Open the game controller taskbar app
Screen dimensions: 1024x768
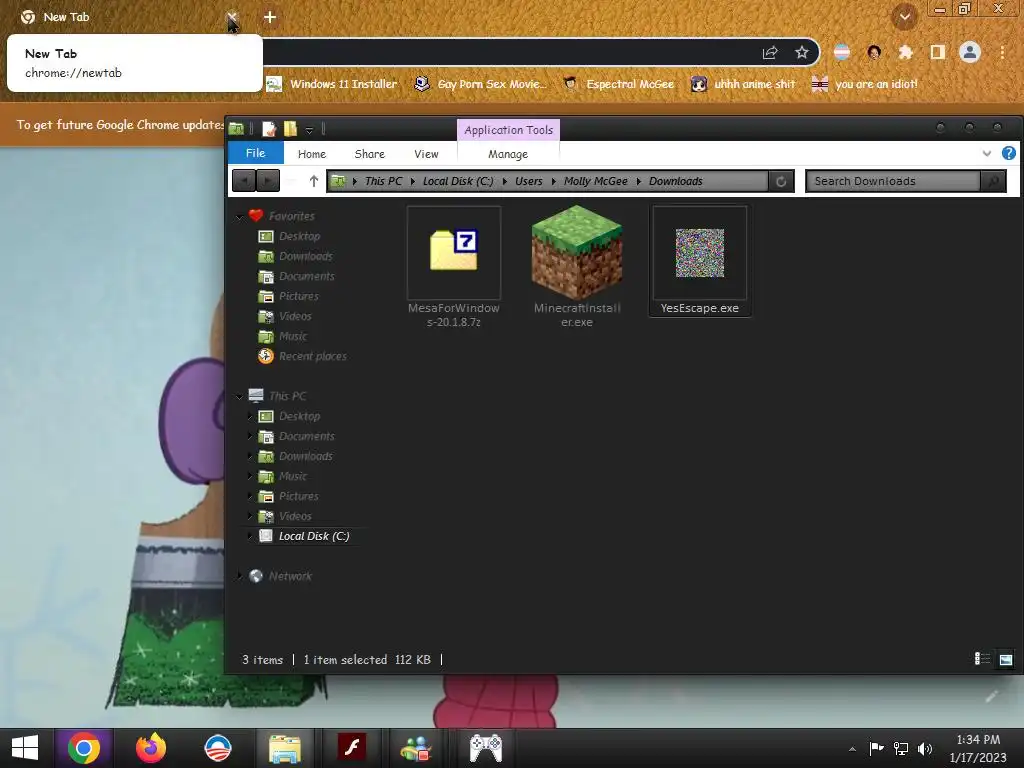pyautogui.click(x=486, y=748)
